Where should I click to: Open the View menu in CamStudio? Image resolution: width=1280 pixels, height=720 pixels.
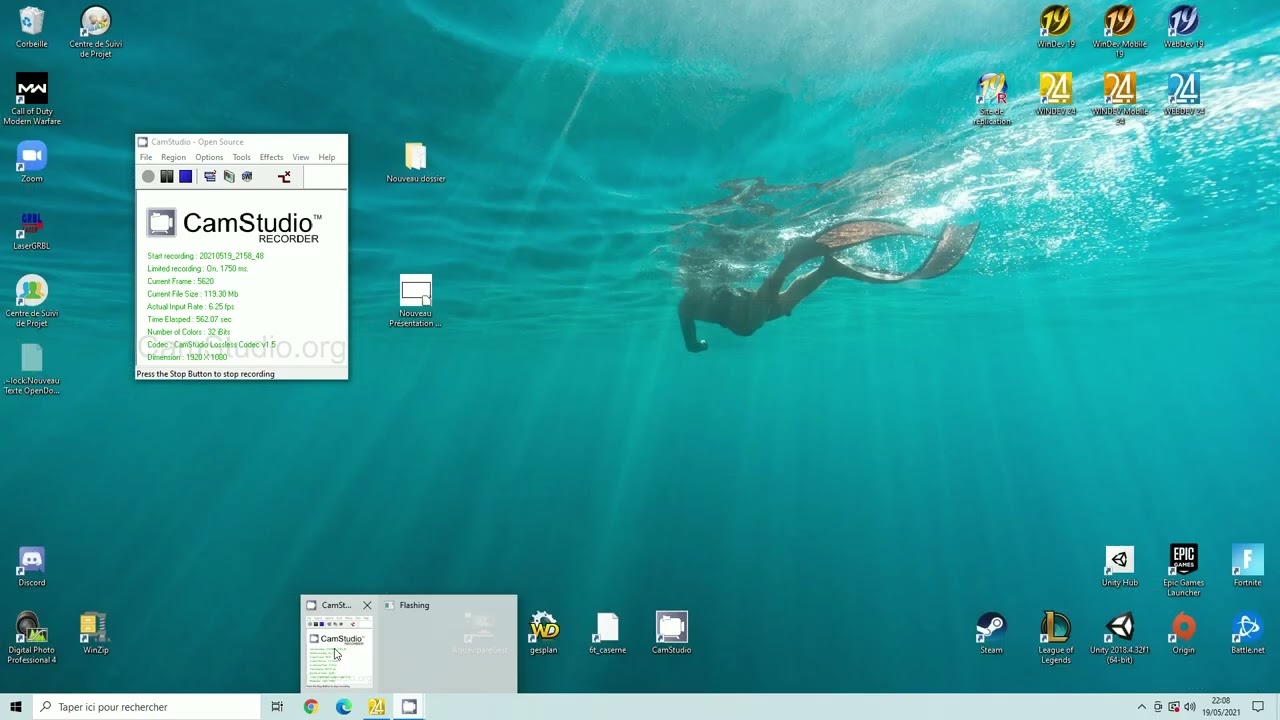tap(300, 157)
